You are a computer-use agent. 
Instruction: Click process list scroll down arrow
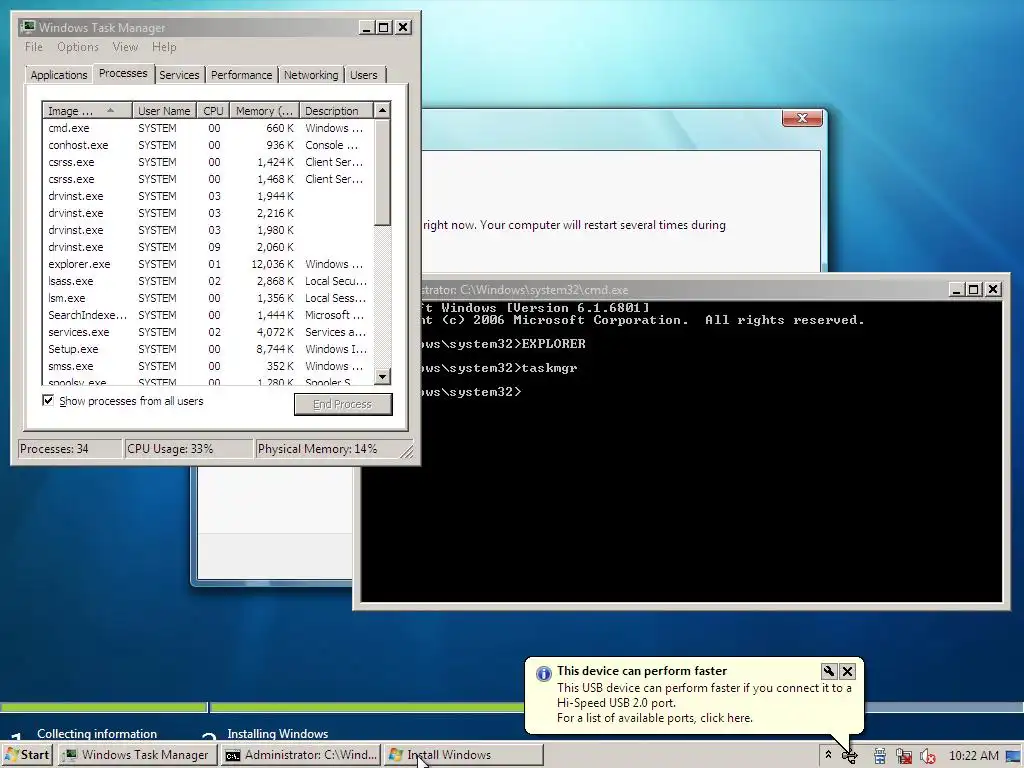point(383,376)
